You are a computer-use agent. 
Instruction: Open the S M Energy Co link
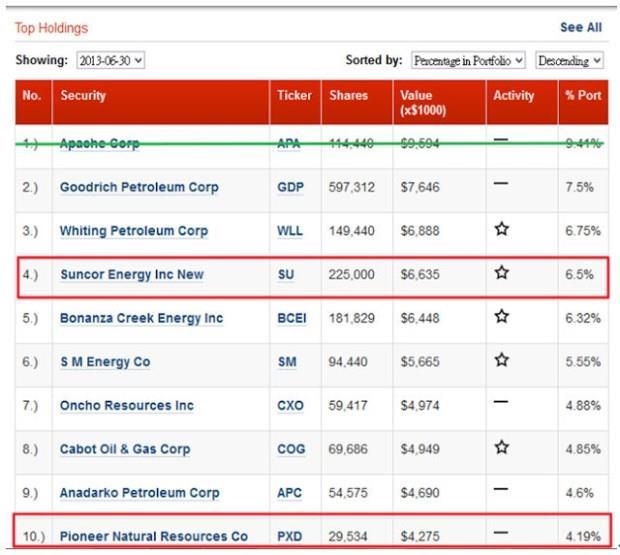[x=105, y=362]
